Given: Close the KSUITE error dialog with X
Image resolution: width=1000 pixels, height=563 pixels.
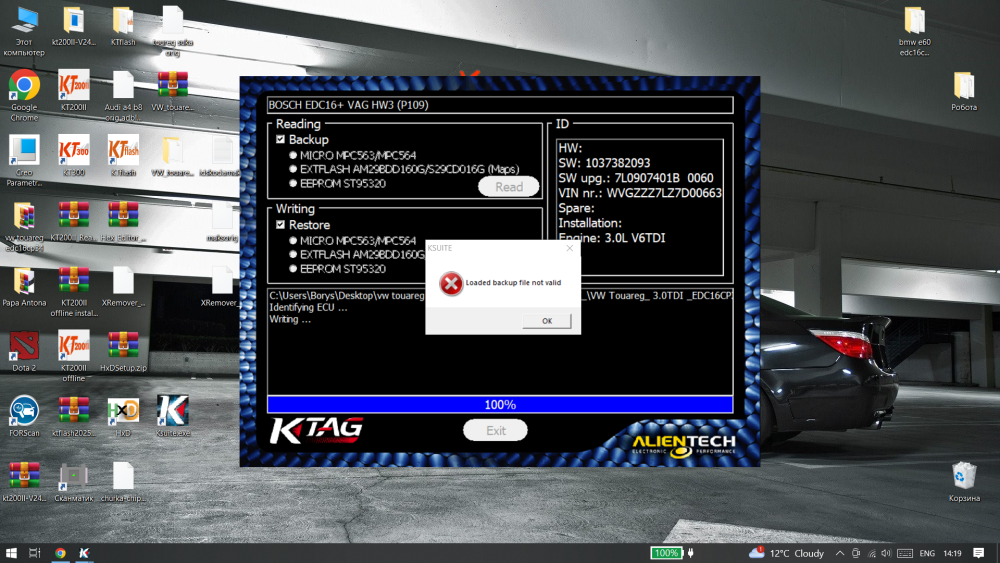Looking at the screenshot, I should (x=570, y=248).
